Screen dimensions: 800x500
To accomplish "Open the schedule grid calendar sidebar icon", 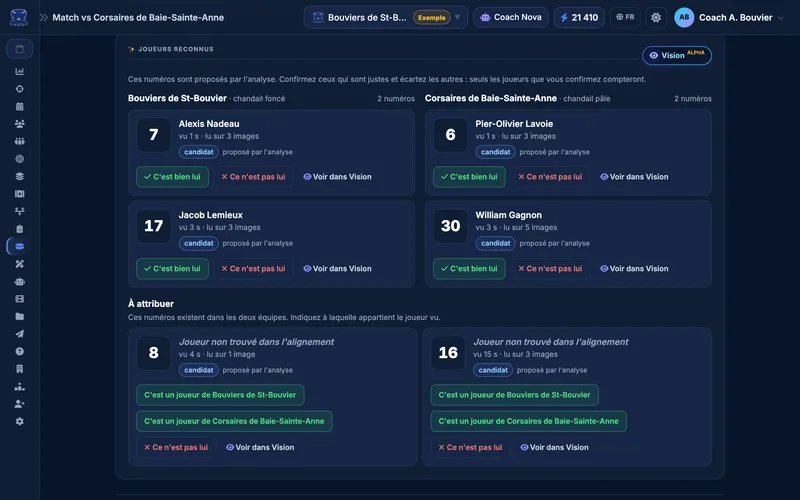I will 19,107.
